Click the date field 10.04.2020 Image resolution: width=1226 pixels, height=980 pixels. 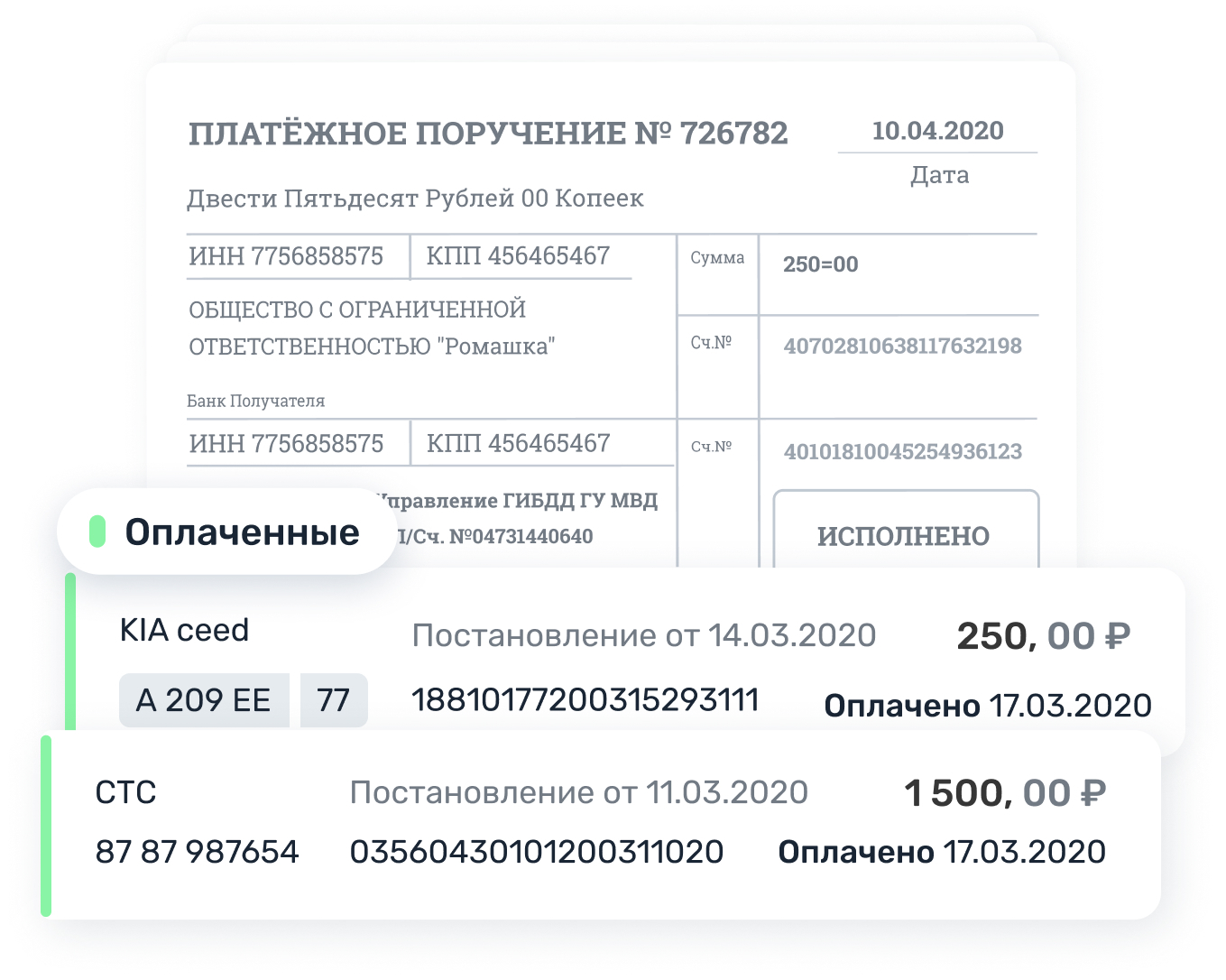(937, 131)
